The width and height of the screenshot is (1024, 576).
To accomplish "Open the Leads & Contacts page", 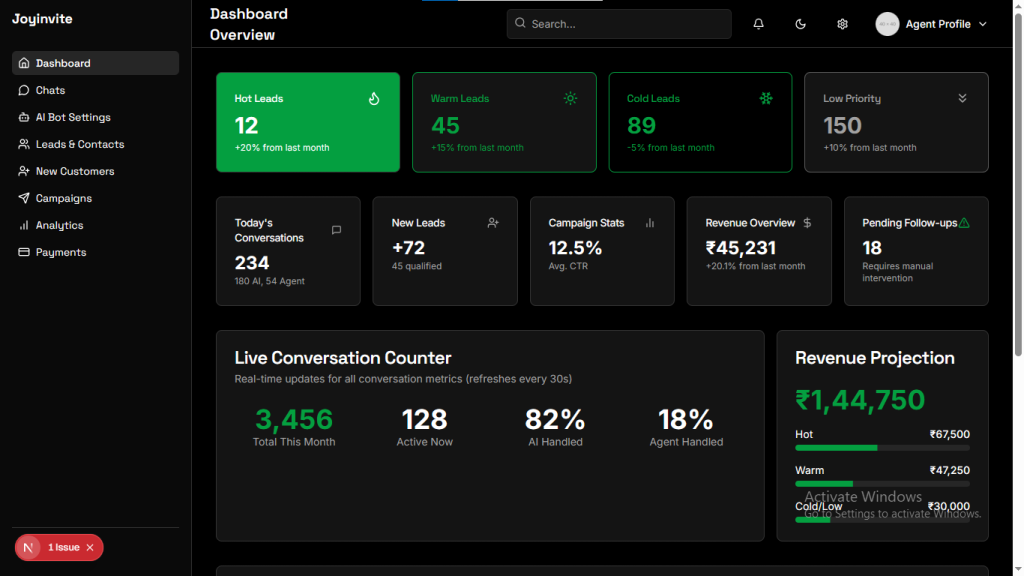I will point(79,144).
